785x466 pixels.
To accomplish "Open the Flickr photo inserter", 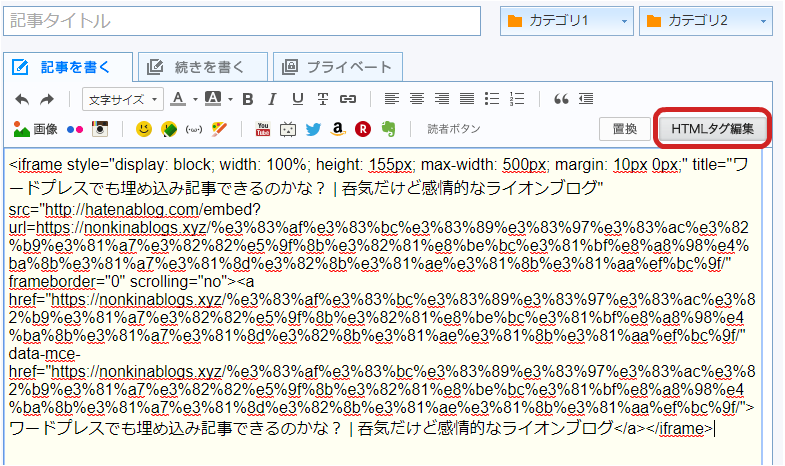I will click(x=75, y=130).
